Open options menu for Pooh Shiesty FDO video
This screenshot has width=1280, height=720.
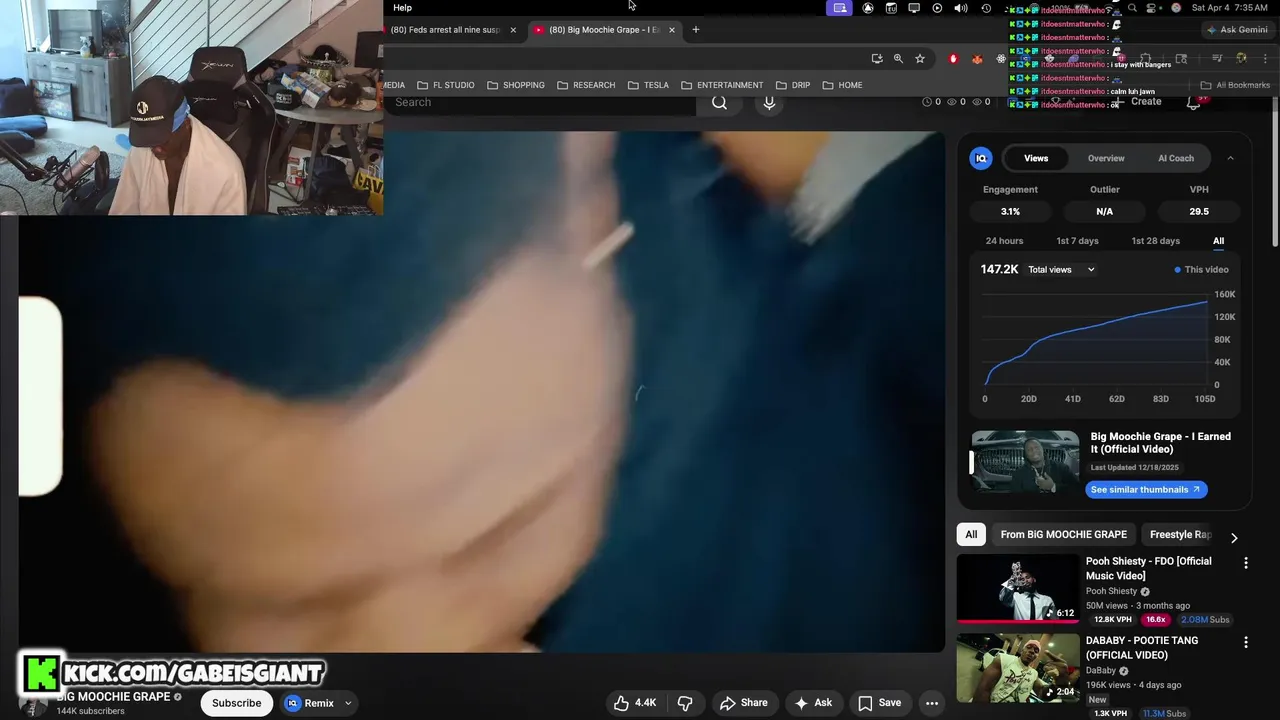click(1246, 563)
